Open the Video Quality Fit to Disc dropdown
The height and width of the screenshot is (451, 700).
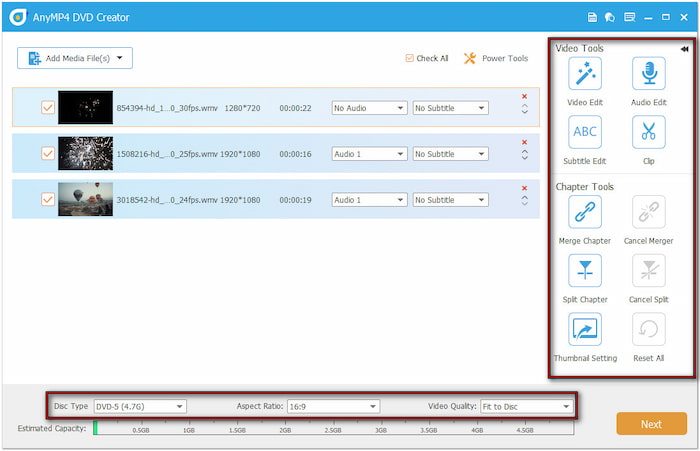coord(526,406)
